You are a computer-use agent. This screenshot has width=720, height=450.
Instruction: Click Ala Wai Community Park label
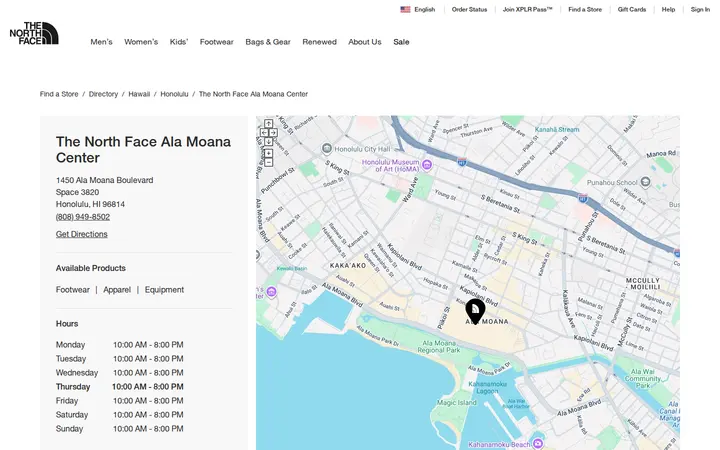pos(643,379)
